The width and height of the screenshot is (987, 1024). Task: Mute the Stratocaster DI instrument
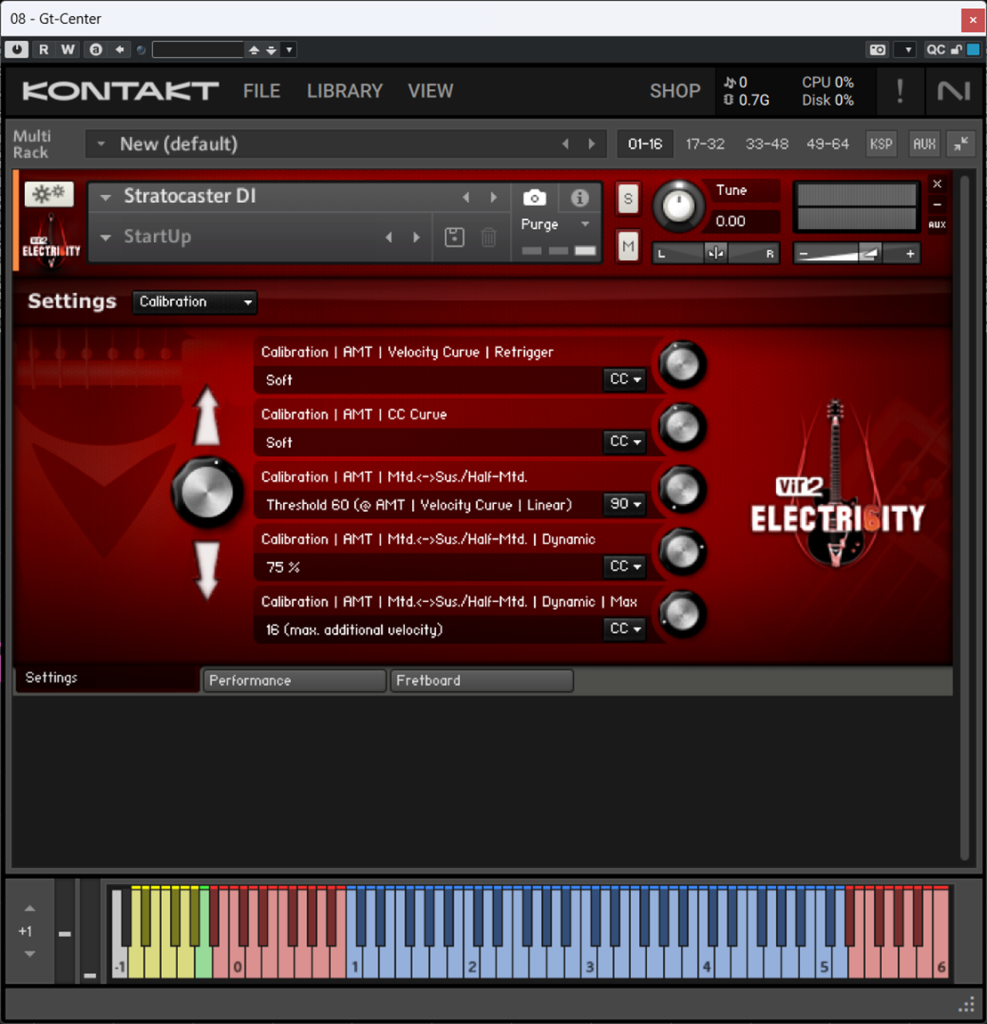[x=628, y=245]
